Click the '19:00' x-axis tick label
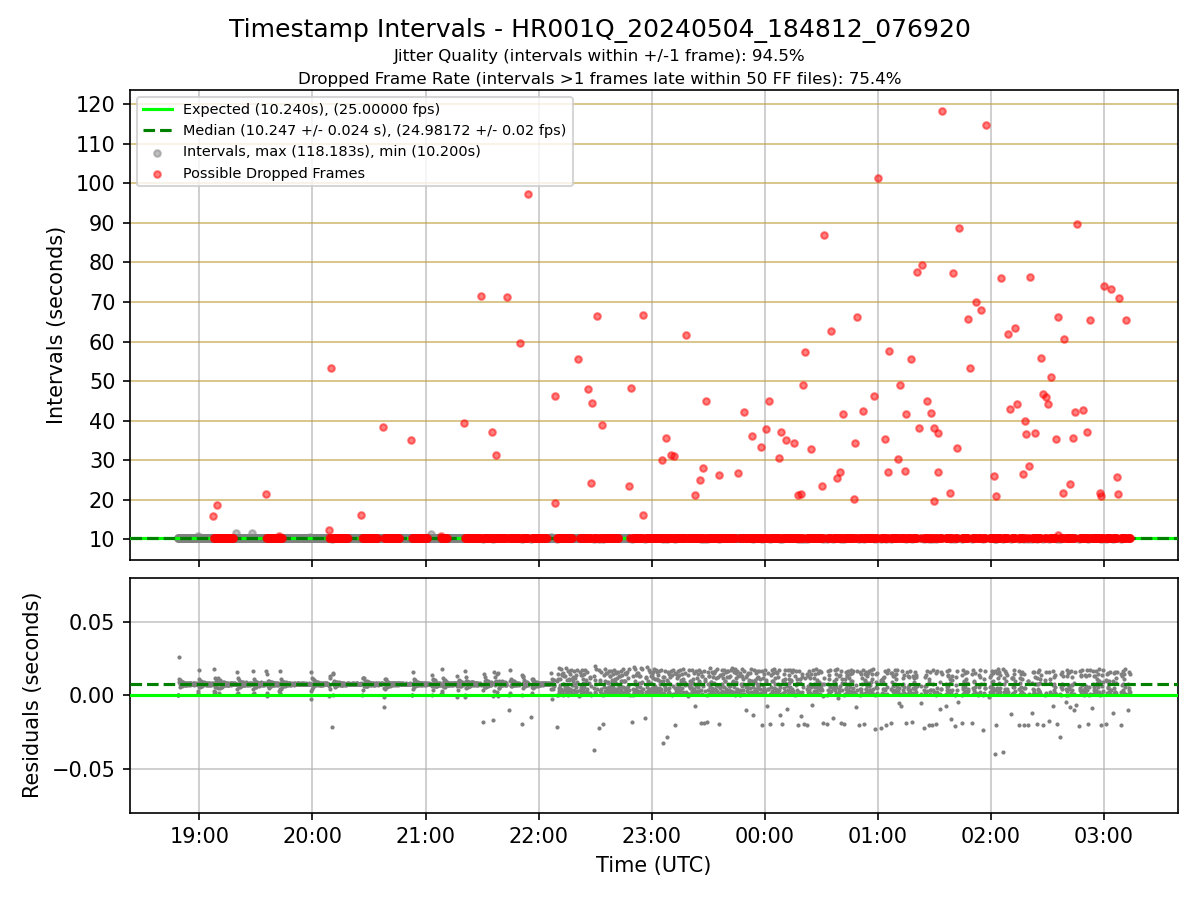Viewport: 1200px width, 900px height. 198,836
